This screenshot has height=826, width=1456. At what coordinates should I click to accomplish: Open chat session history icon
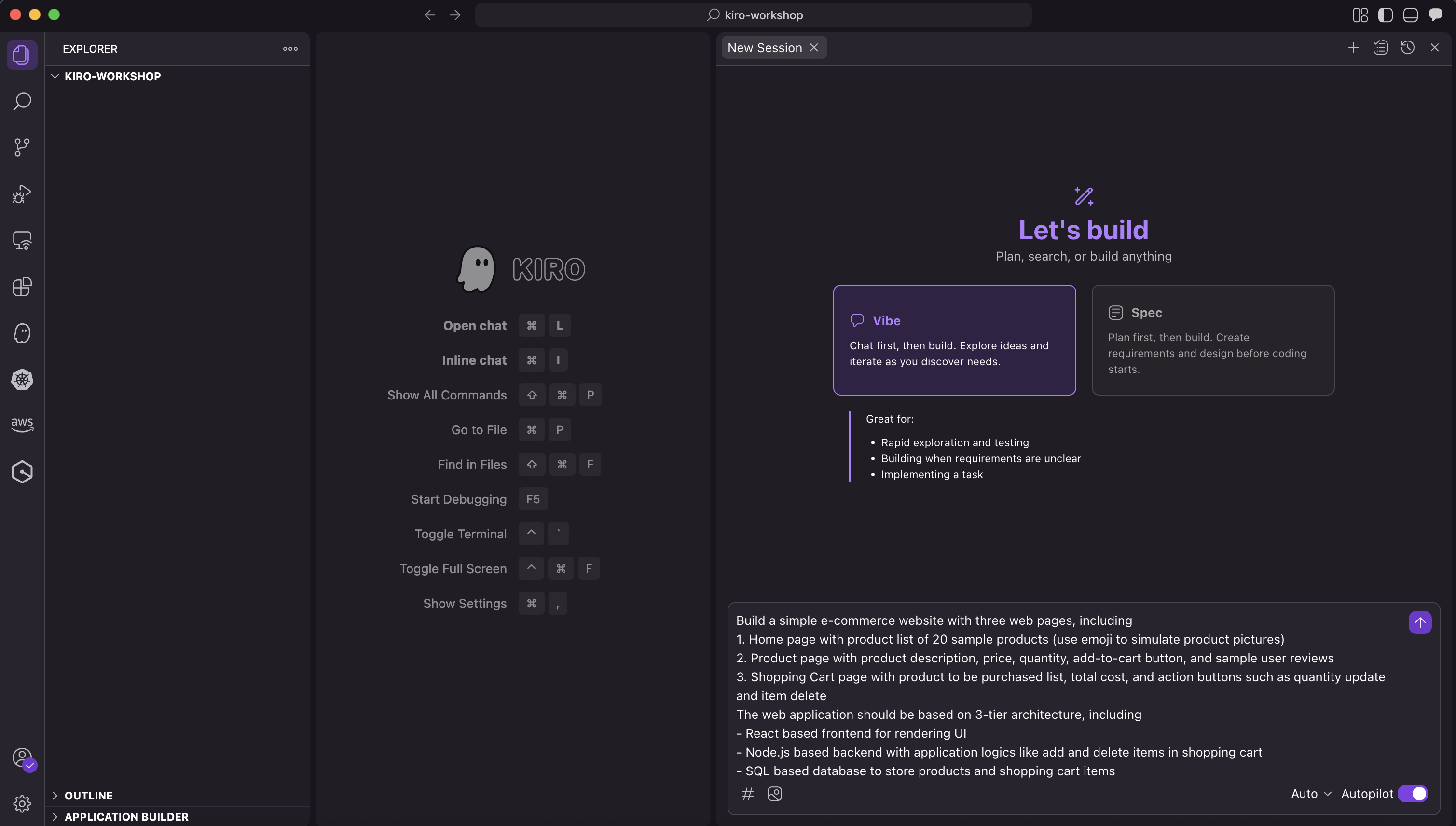click(1407, 48)
